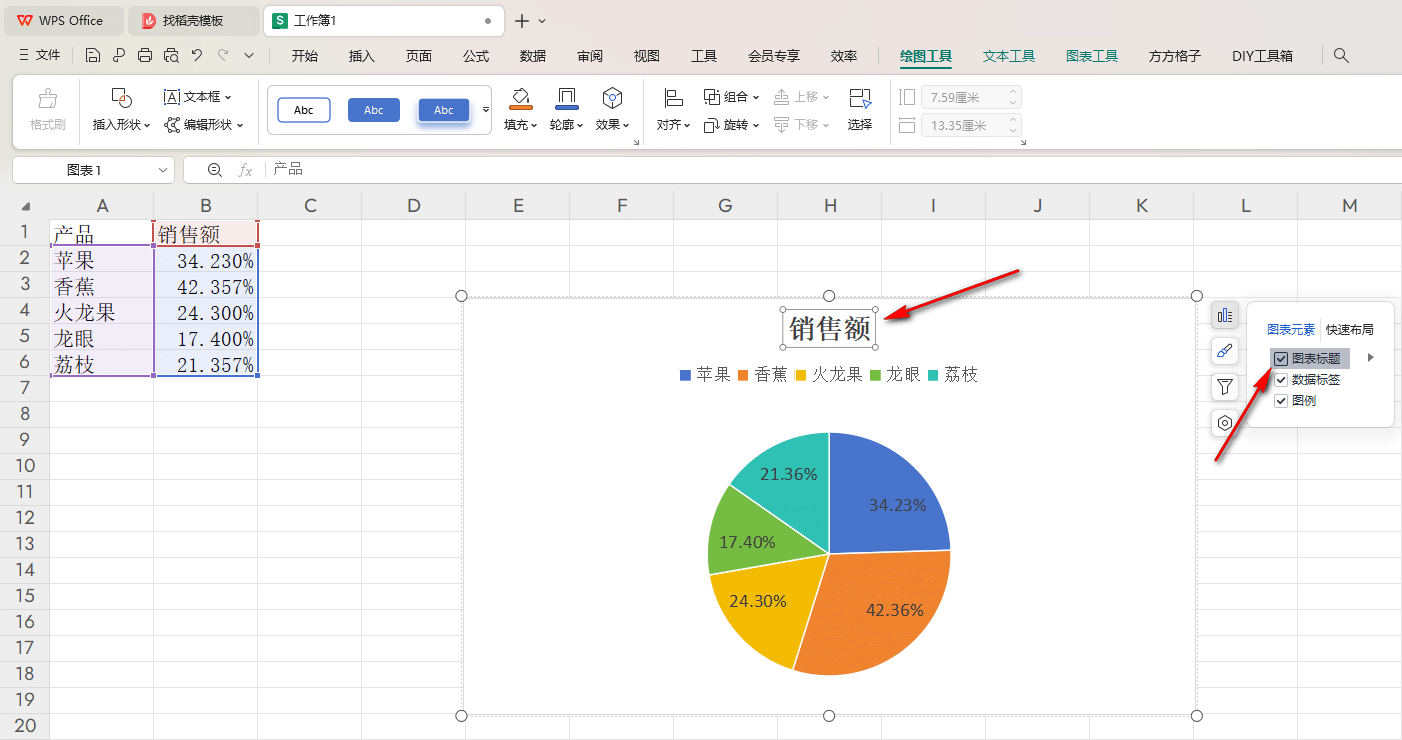
Task: Select cell B3 containing 42.357%
Action: [206, 286]
